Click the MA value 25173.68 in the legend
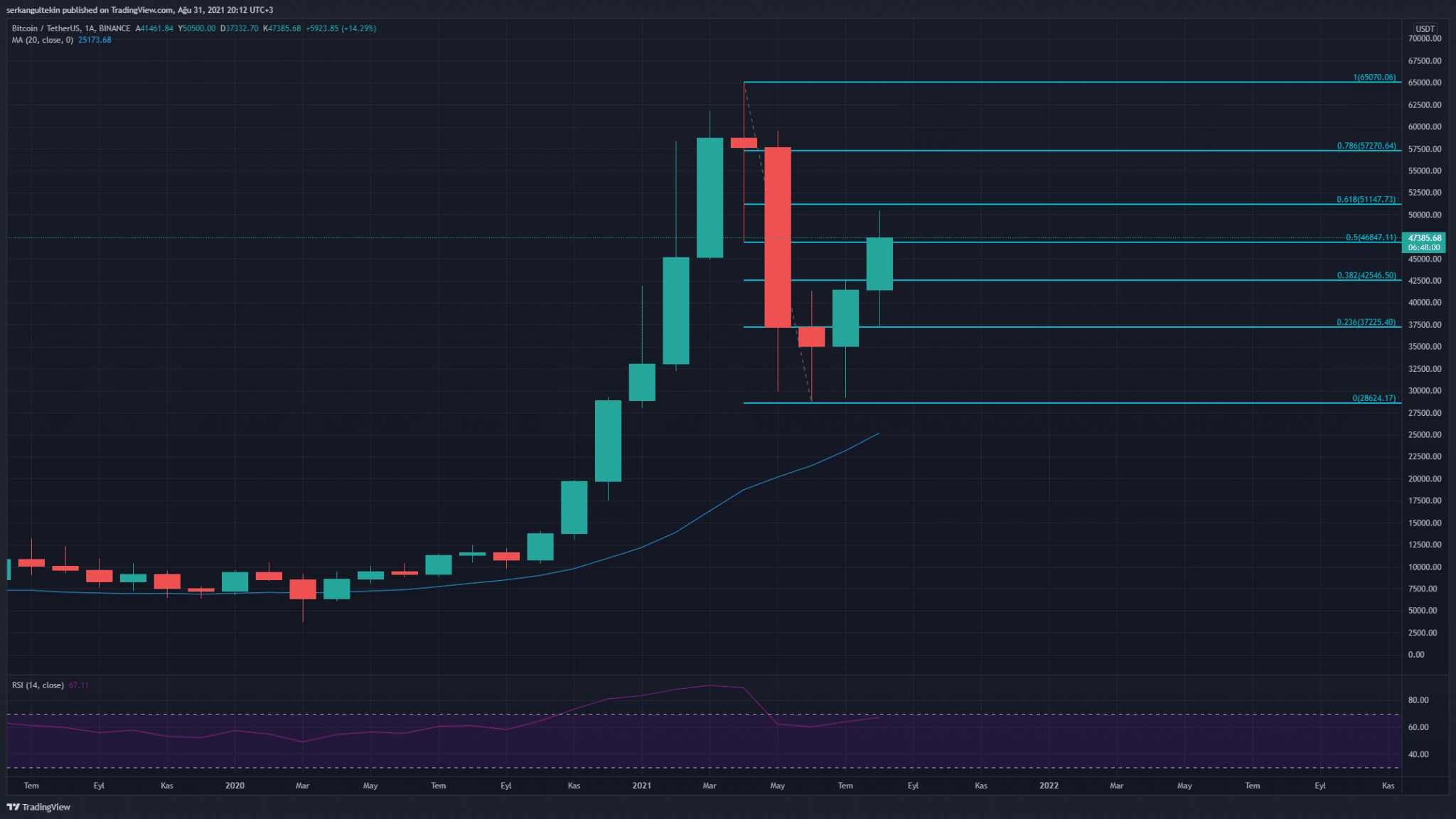 pos(95,40)
